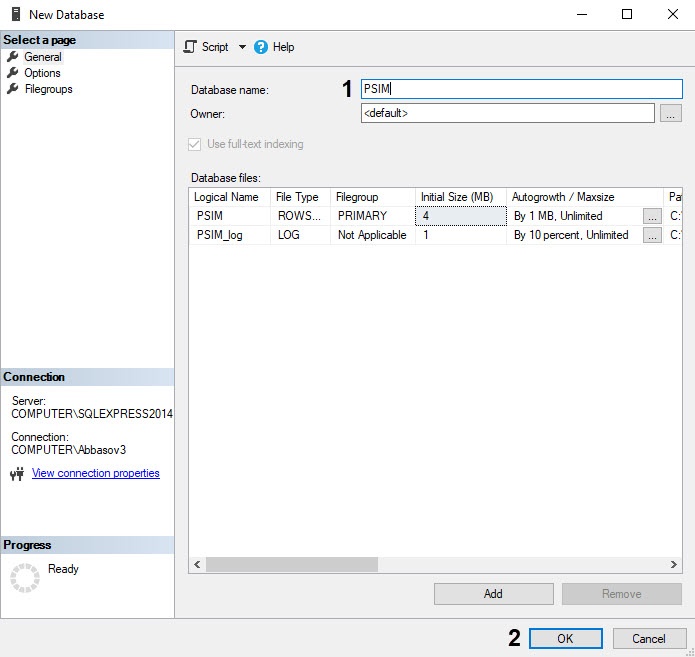
Task: Select the Options page
Action: coord(42,73)
